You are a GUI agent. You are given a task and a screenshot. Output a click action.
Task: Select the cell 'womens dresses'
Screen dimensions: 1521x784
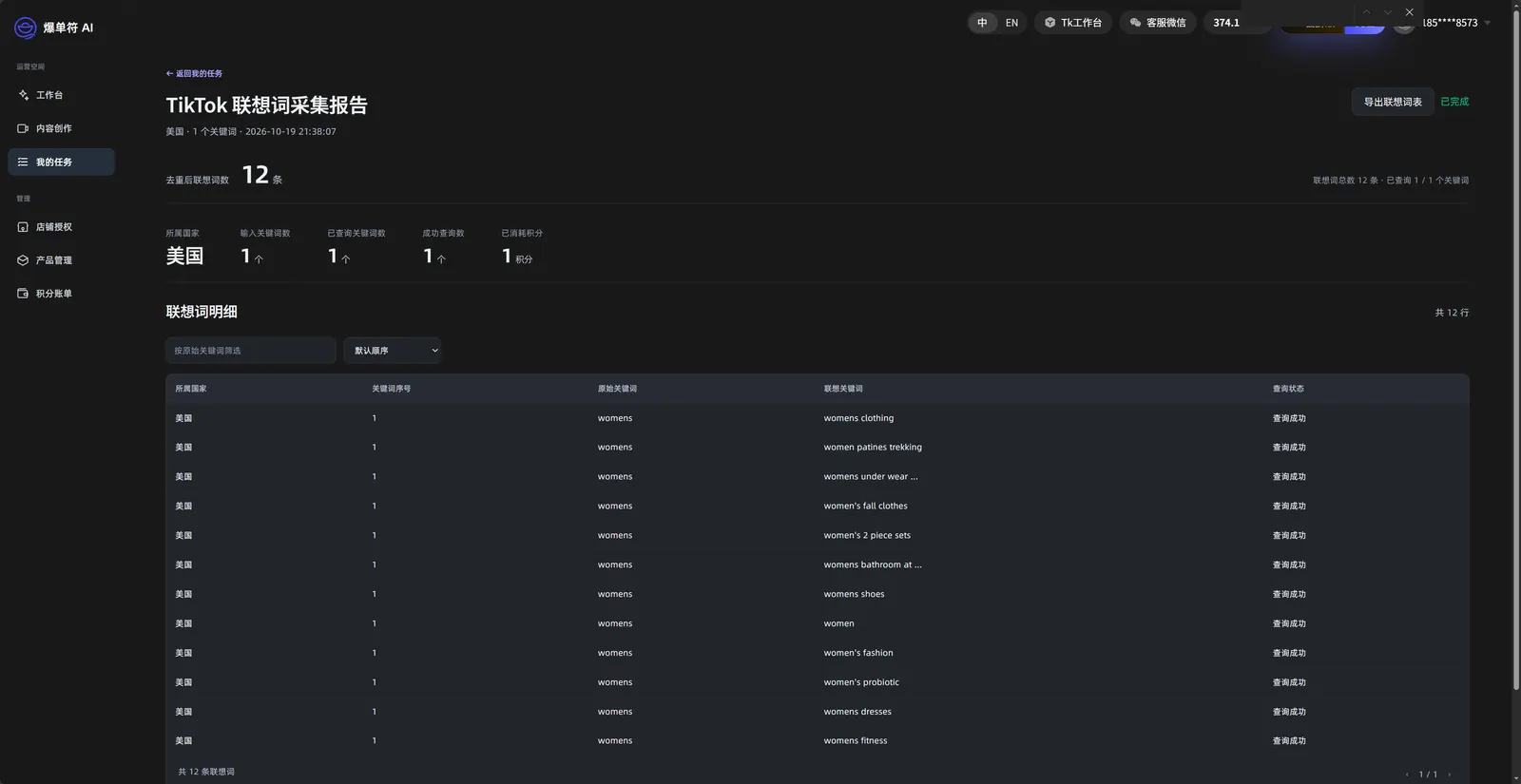857,712
